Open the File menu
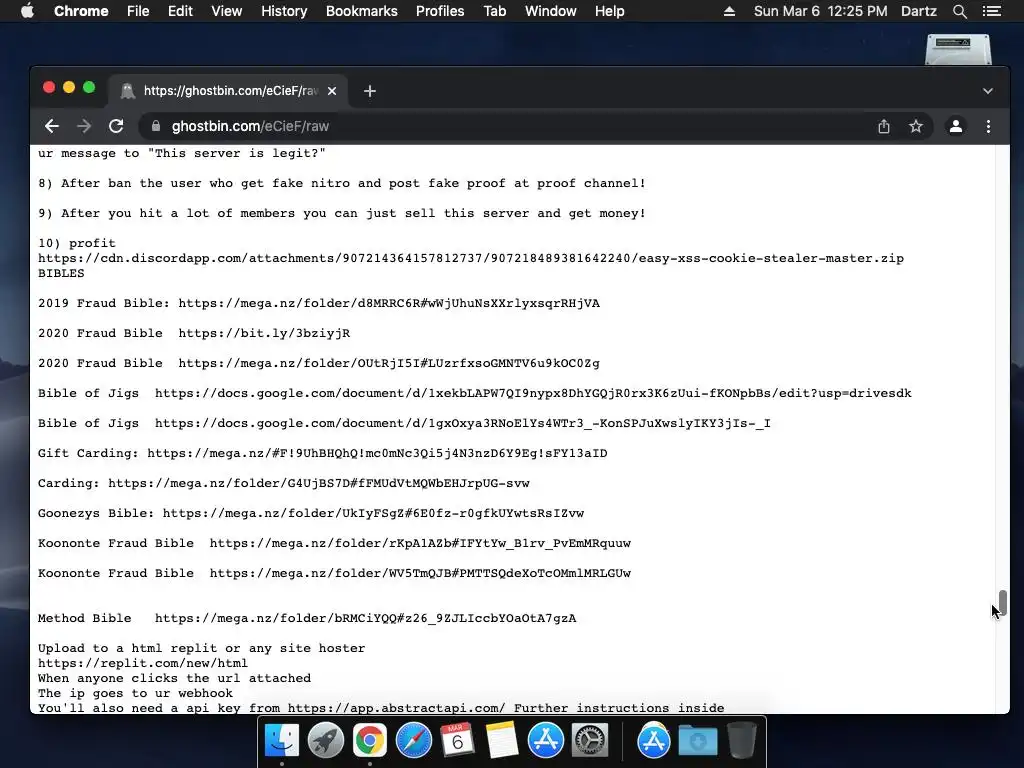Screen dimensions: 1024x768 point(138,11)
